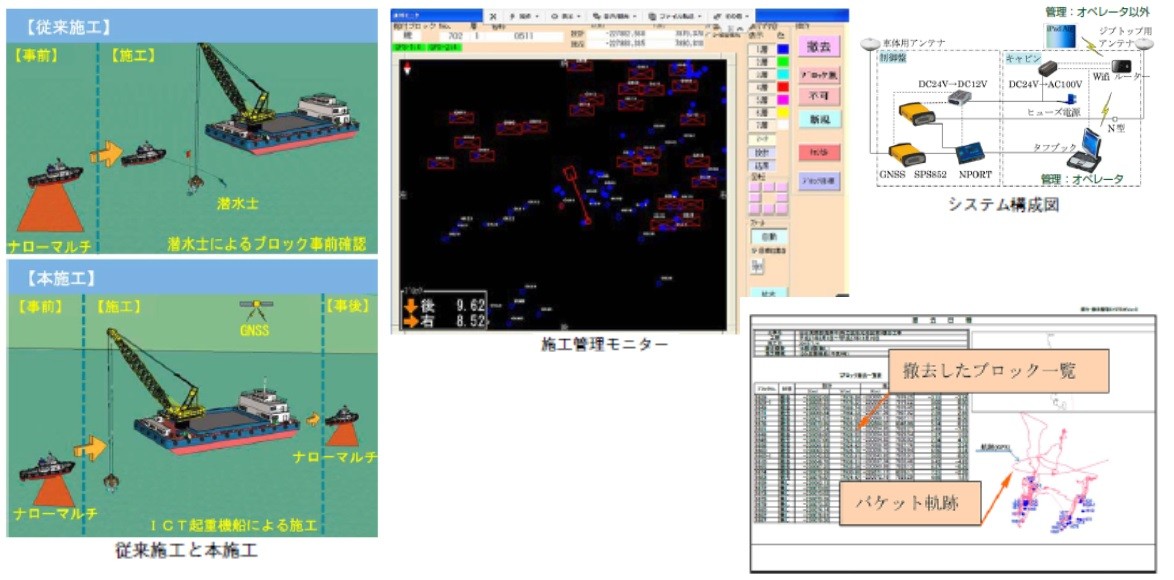1174x580 pixels.
Task: Open the ファイル転送 dropdown in the toolbar
Action: [x=673, y=15]
